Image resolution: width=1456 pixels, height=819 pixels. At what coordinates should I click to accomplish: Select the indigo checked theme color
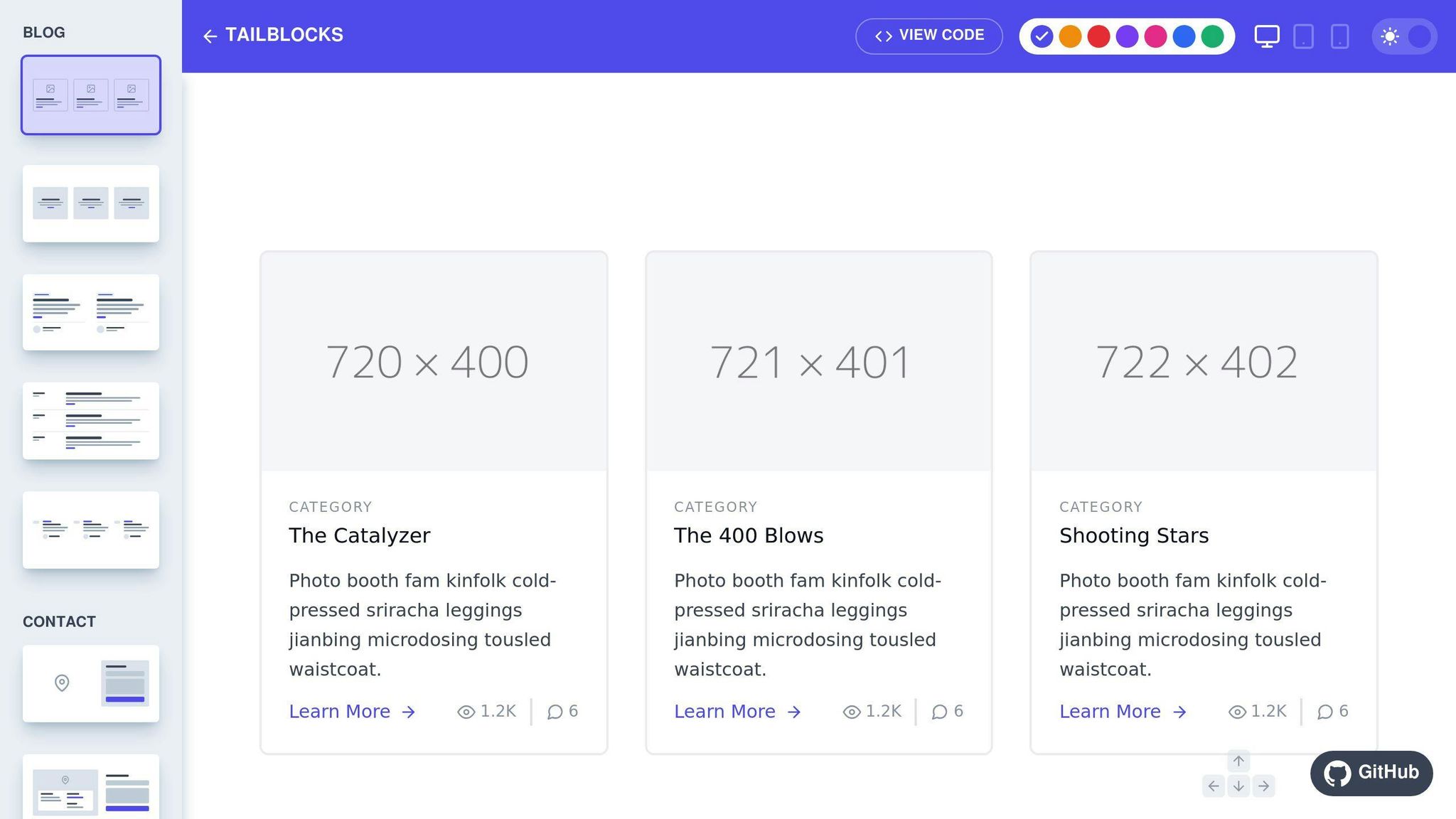[1042, 36]
